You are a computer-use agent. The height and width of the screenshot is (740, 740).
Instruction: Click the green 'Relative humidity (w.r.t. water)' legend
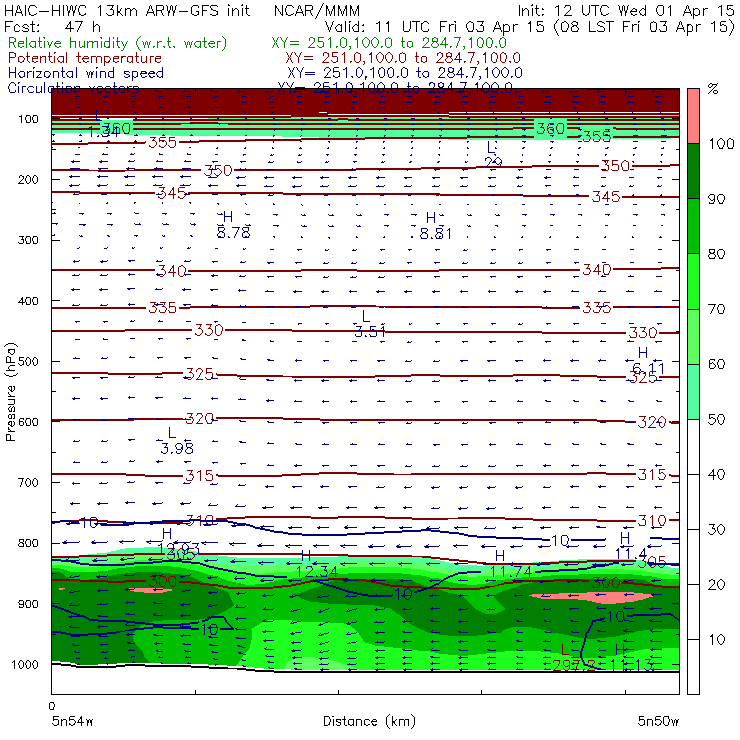pyautogui.click(x=118, y=43)
